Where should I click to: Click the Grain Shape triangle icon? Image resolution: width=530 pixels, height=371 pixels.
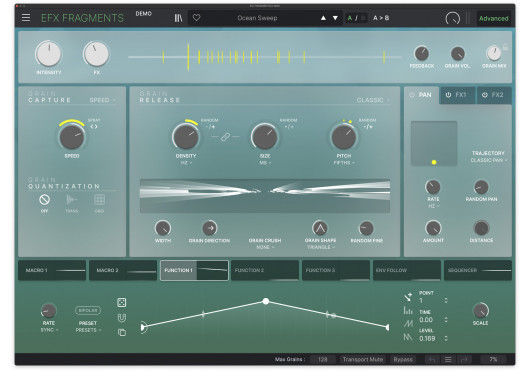pyautogui.click(x=320, y=228)
